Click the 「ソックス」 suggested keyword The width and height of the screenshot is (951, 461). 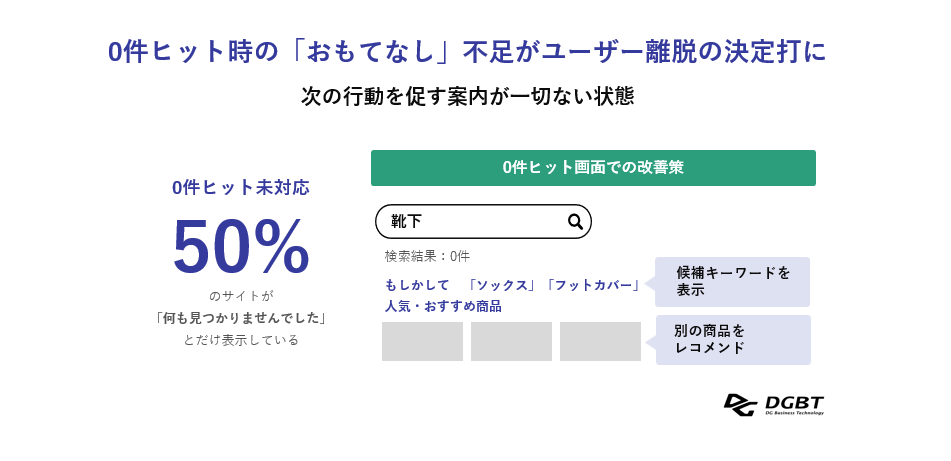[503, 285]
